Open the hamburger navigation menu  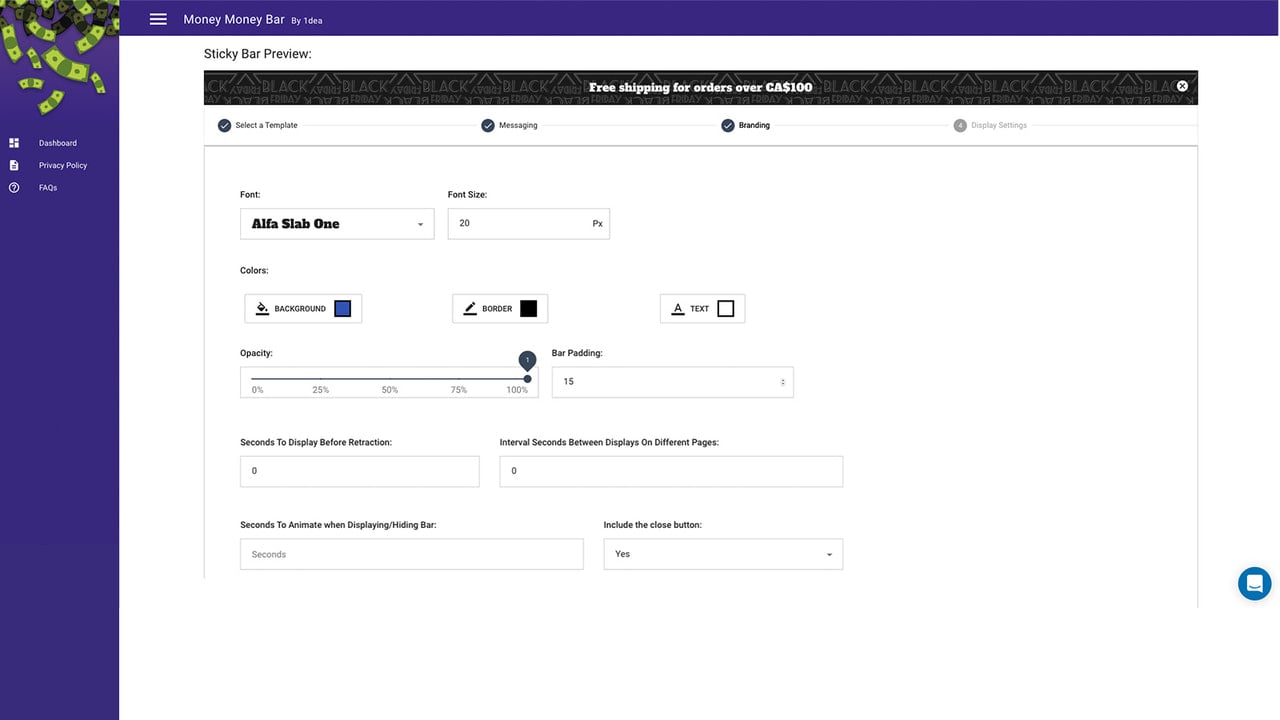pyautogui.click(x=158, y=19)
